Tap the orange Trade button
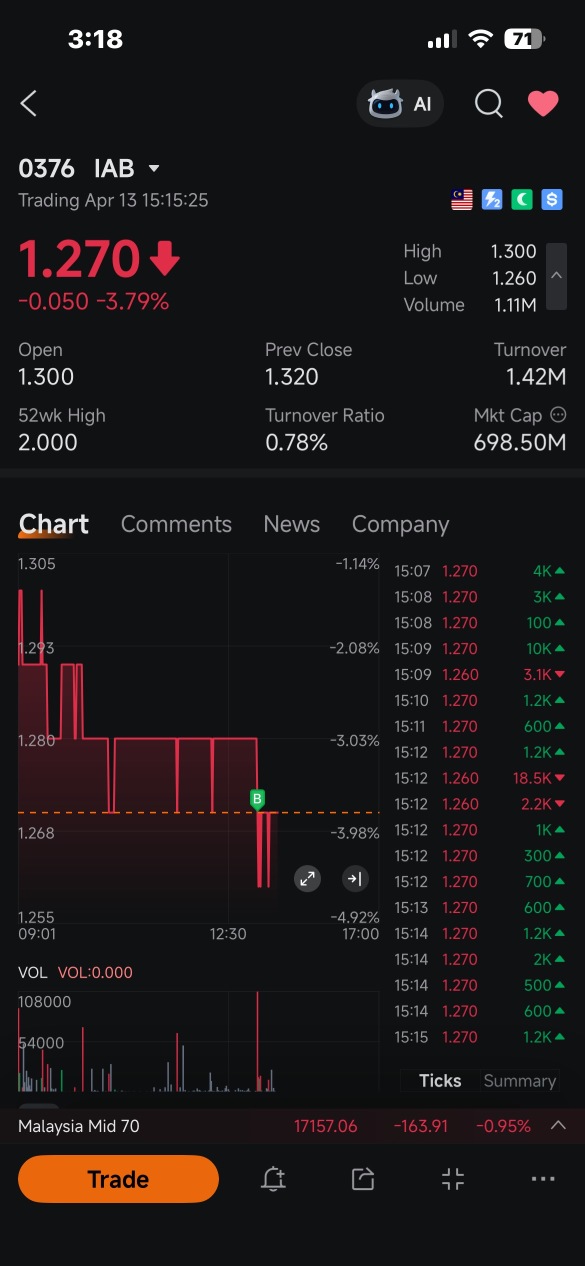 point(118,1179)
